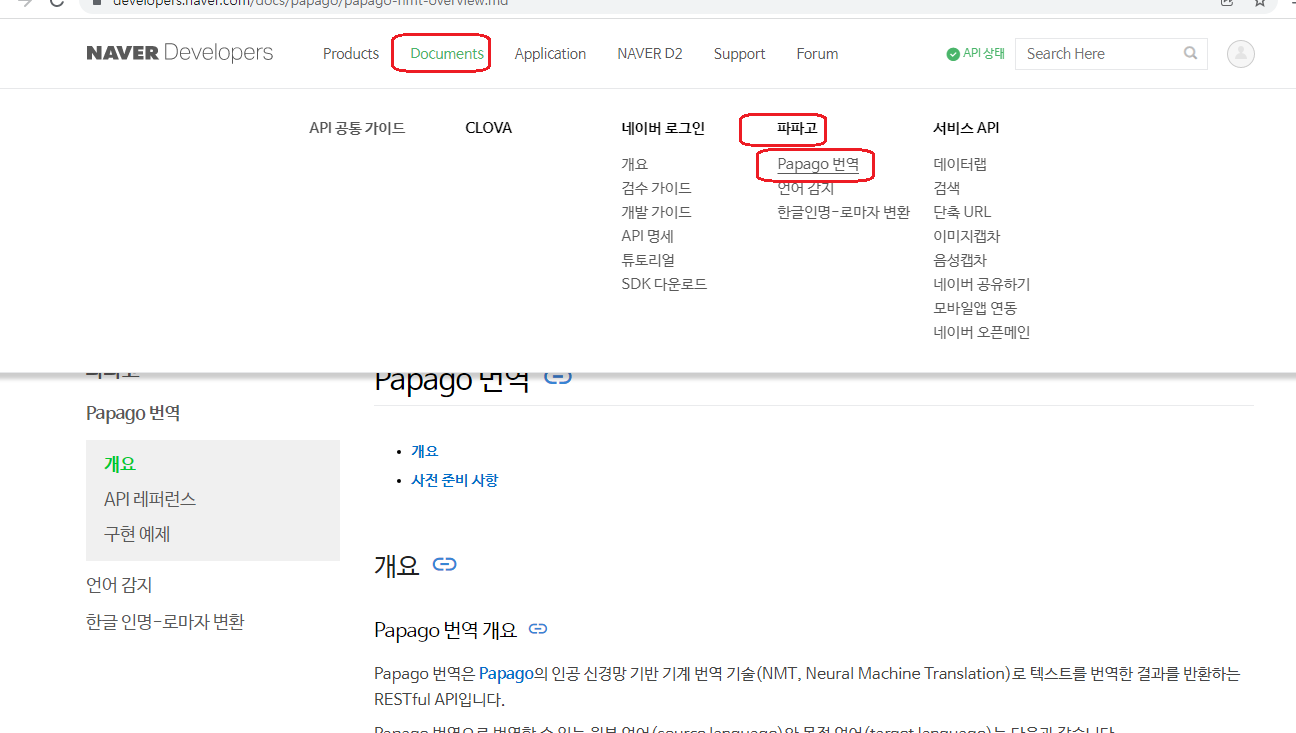The width and height of the screenshot is (1296, 733).
Task: Click the browser address bar URL
Action: point(310,3)
